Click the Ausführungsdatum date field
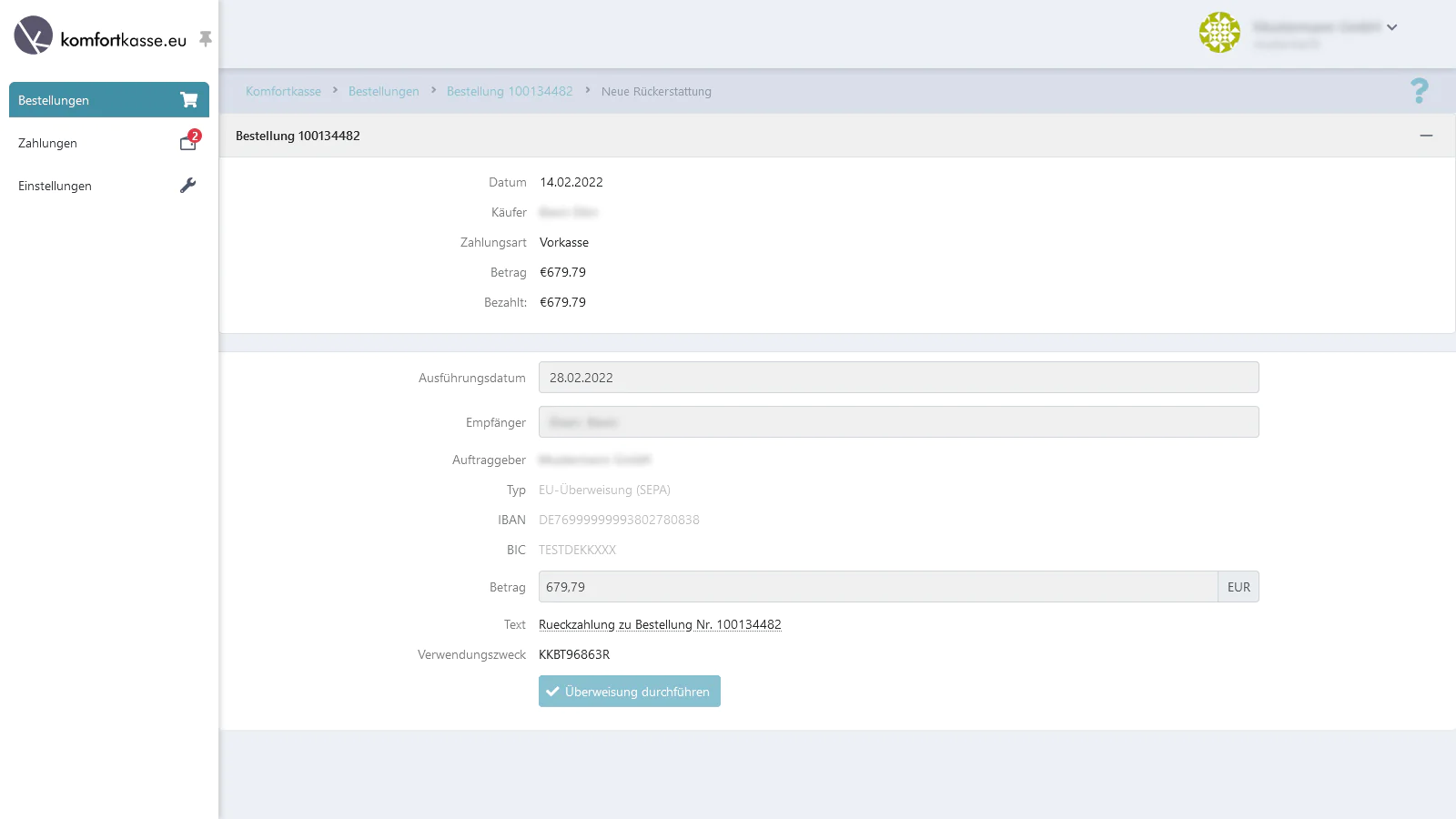 pyautogui.click(x=898, y=378)
